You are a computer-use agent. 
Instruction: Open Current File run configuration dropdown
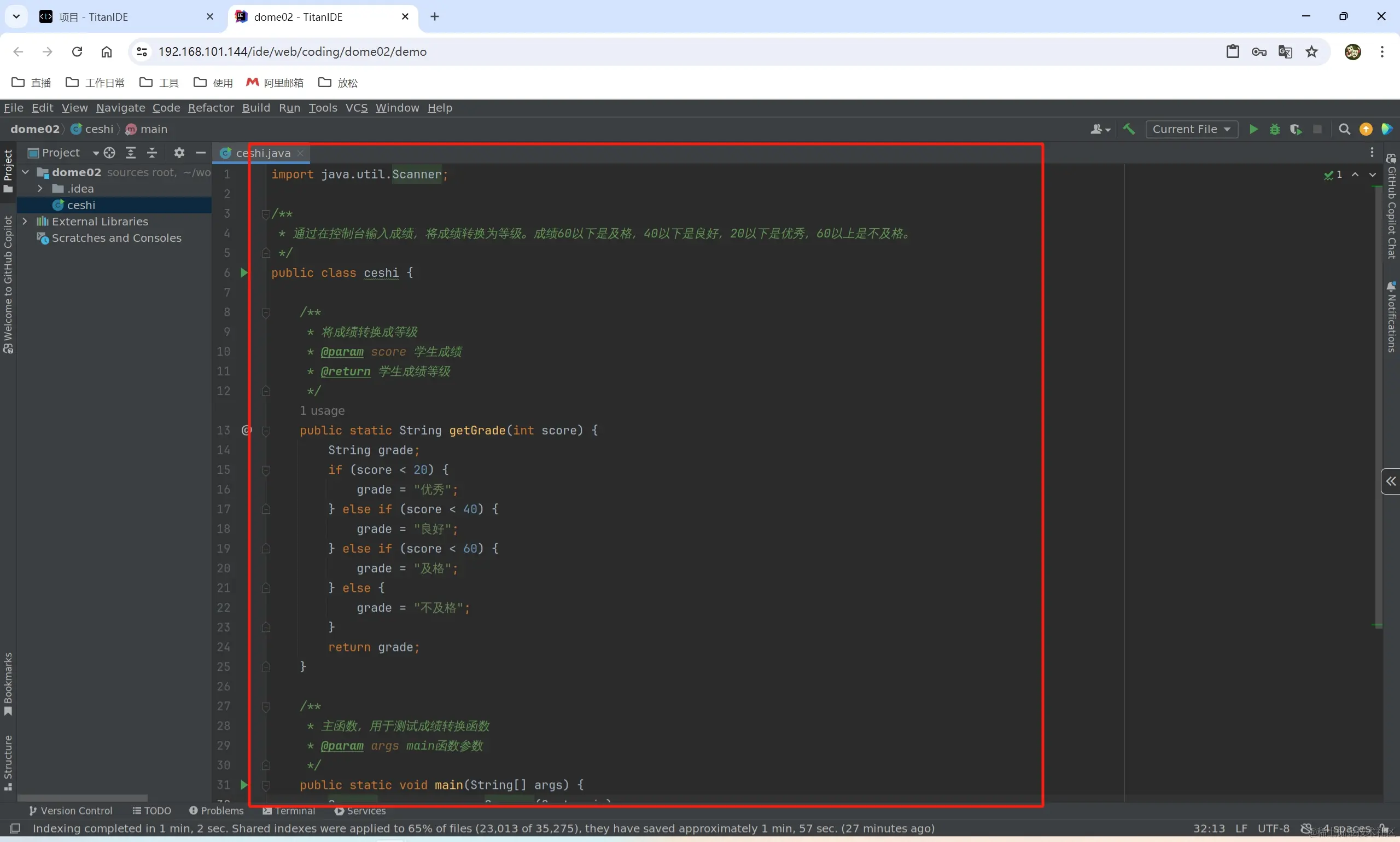[1191, 129]
